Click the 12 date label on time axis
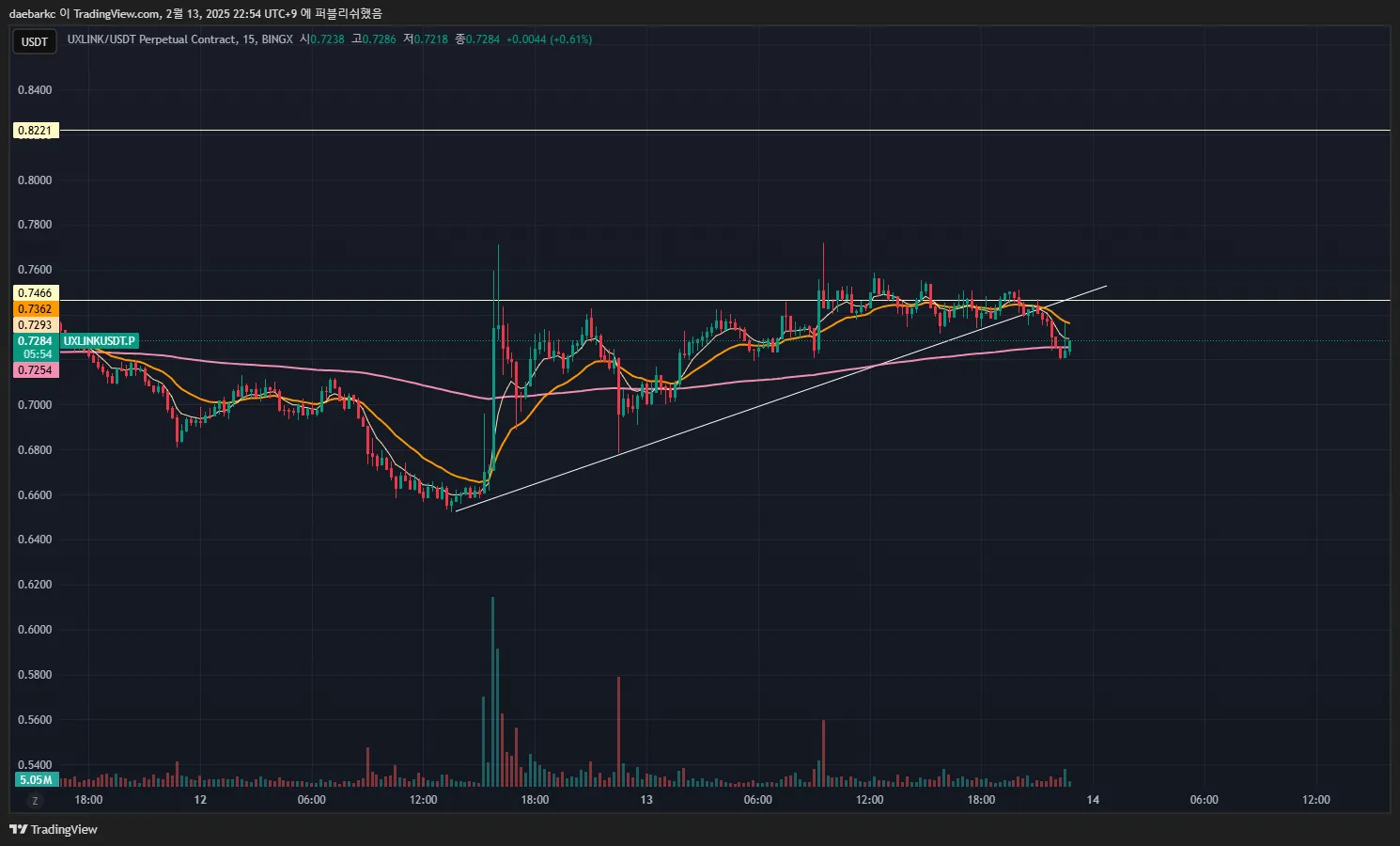1400x846 pixels. point(200,800)
